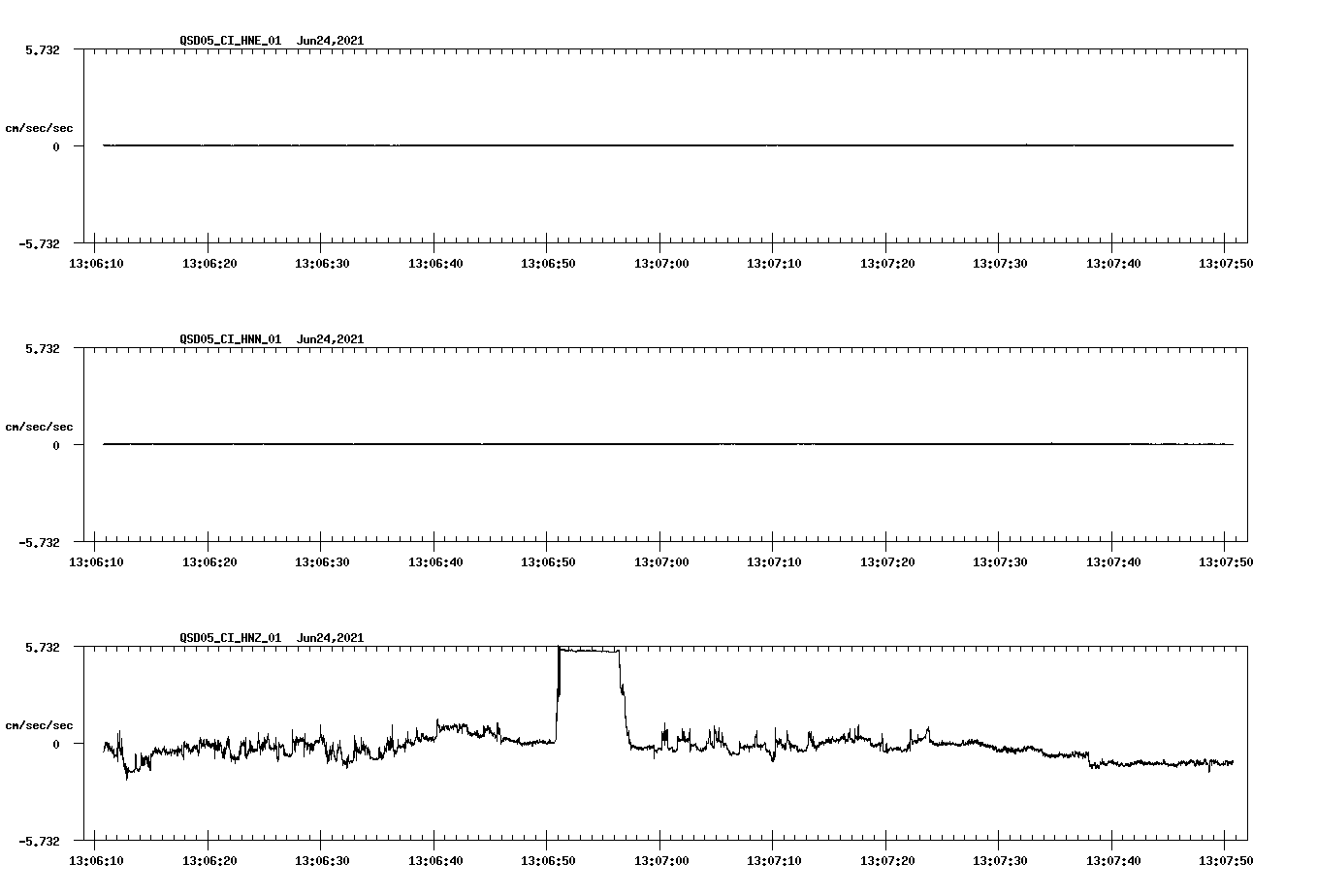Click the 0 baseline label of HNZ plot

56,745
